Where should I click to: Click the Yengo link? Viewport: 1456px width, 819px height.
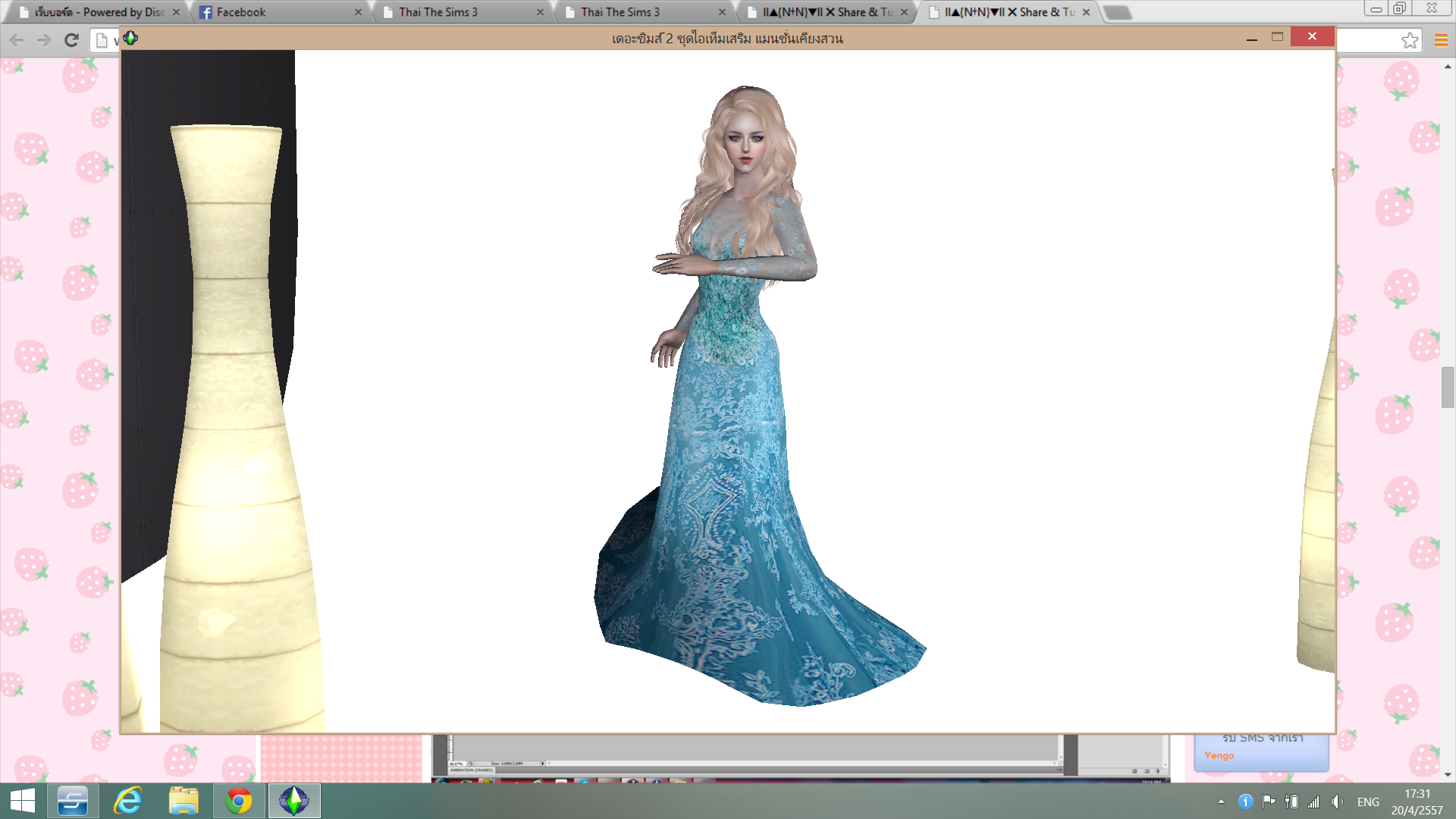tap(1219, 755)
